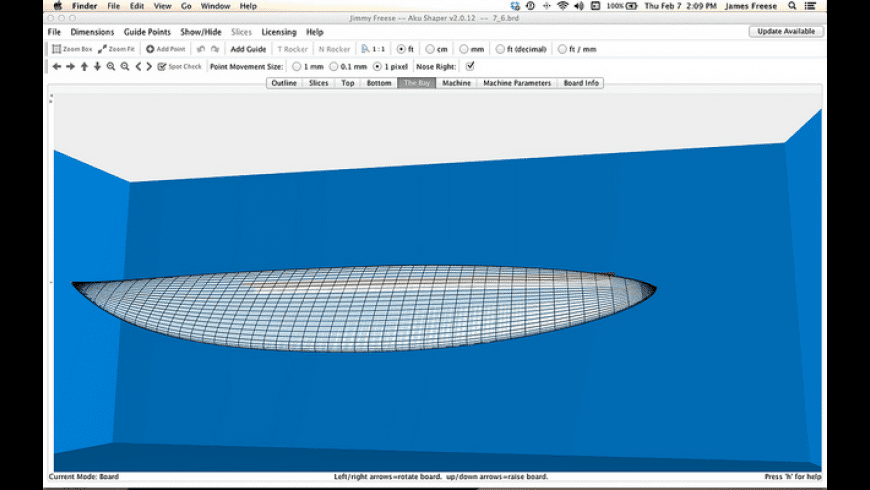This screenshot has height=490, width=870.
Task: Click the Zoom Fit tool
Action: [116, 49]
